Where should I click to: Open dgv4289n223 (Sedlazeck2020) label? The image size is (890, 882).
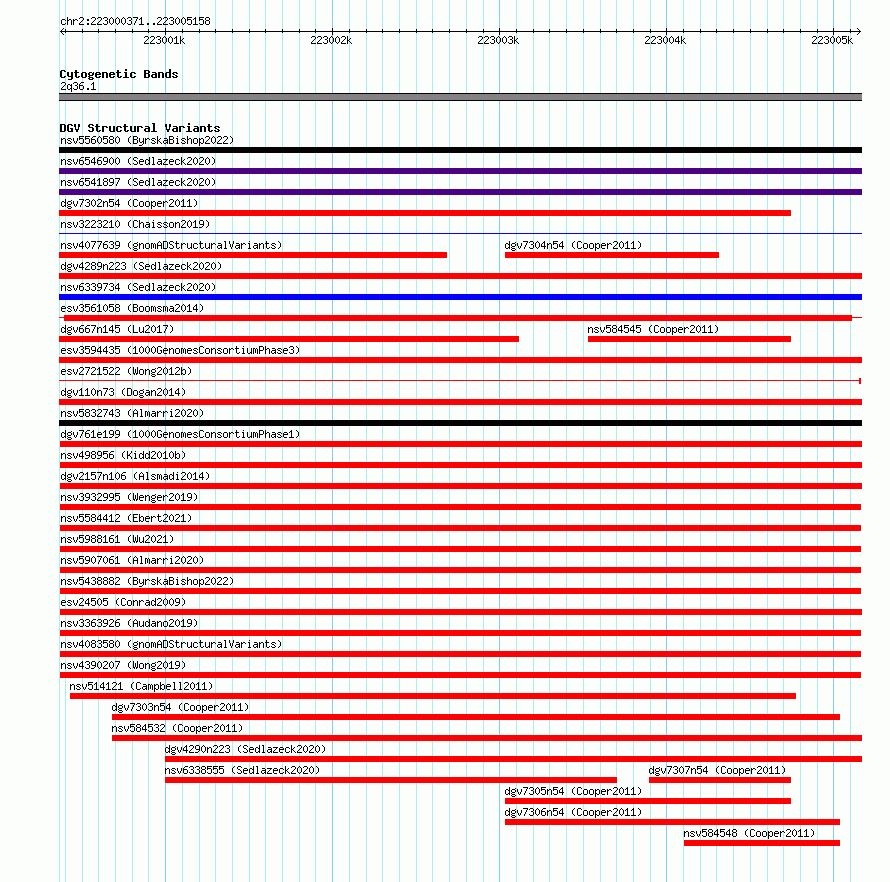[x=141, y=266]
